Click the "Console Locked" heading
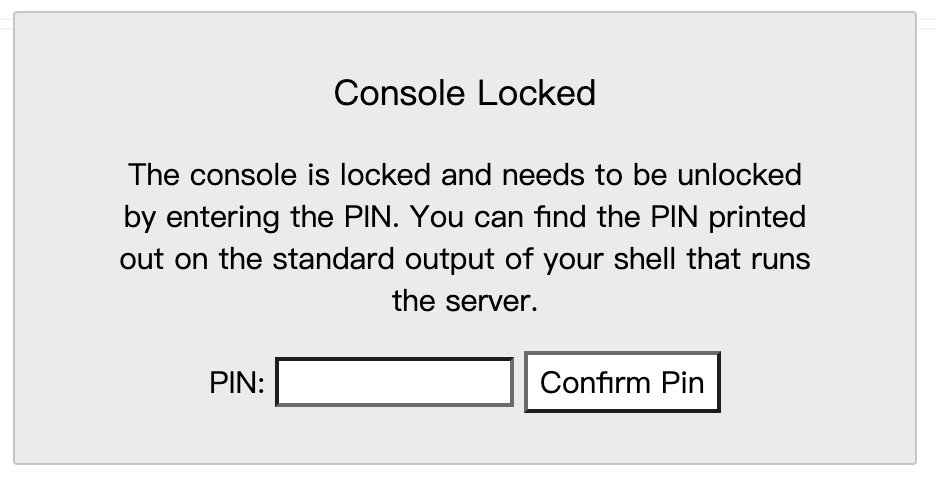 465,93
